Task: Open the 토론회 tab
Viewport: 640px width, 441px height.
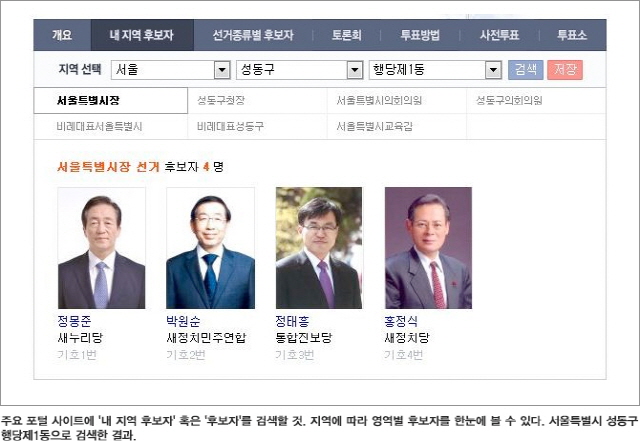Action: (x=347, y=35)
